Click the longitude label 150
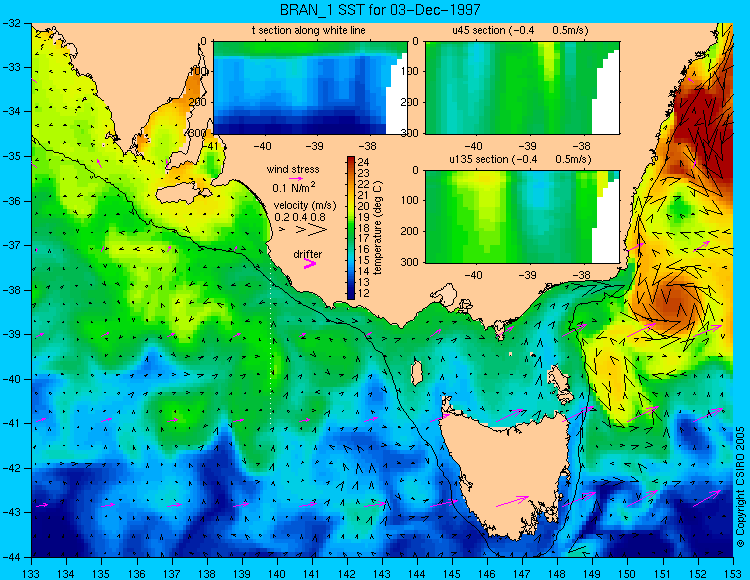 click(x=628, y=574)
